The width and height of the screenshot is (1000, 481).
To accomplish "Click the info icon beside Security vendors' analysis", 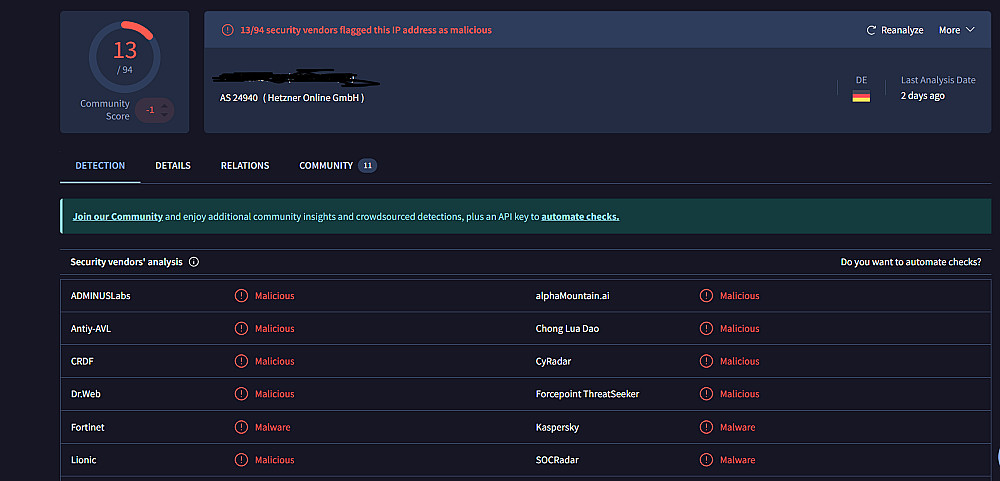I will [x=194, y=262].
